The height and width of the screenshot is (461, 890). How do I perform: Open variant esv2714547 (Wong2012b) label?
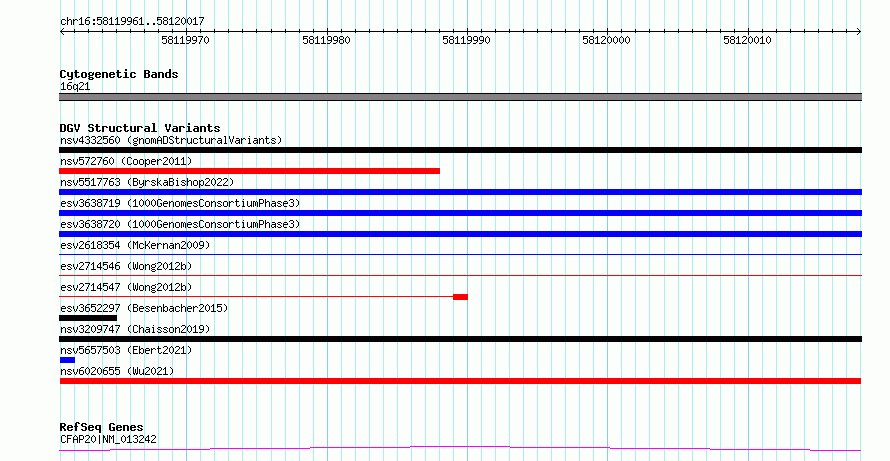tap(126, 287)
